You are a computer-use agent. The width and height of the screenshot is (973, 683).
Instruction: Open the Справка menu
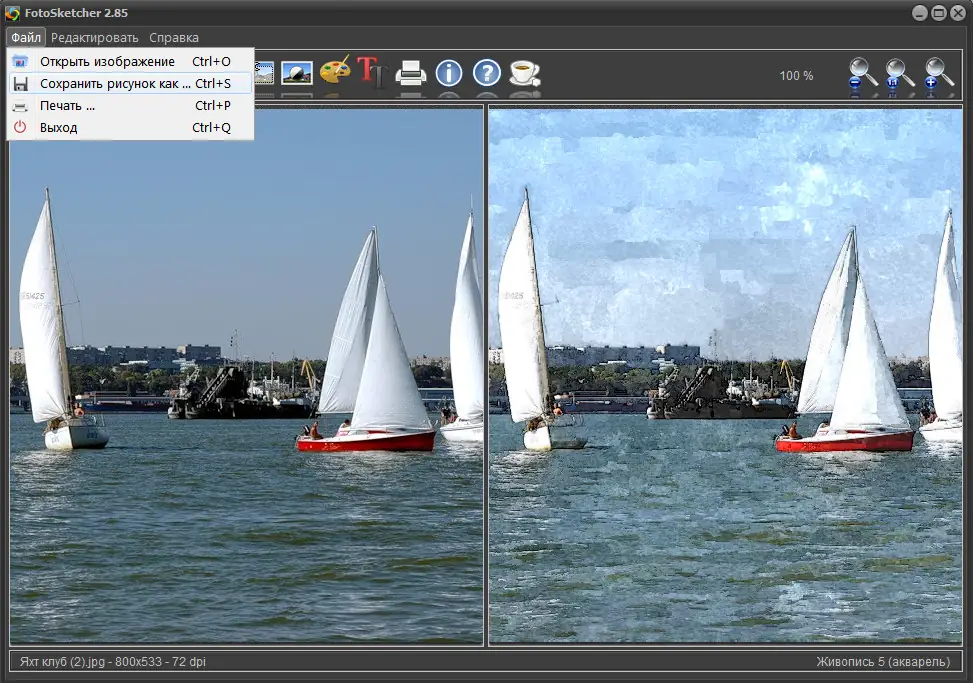pos(174,37)
